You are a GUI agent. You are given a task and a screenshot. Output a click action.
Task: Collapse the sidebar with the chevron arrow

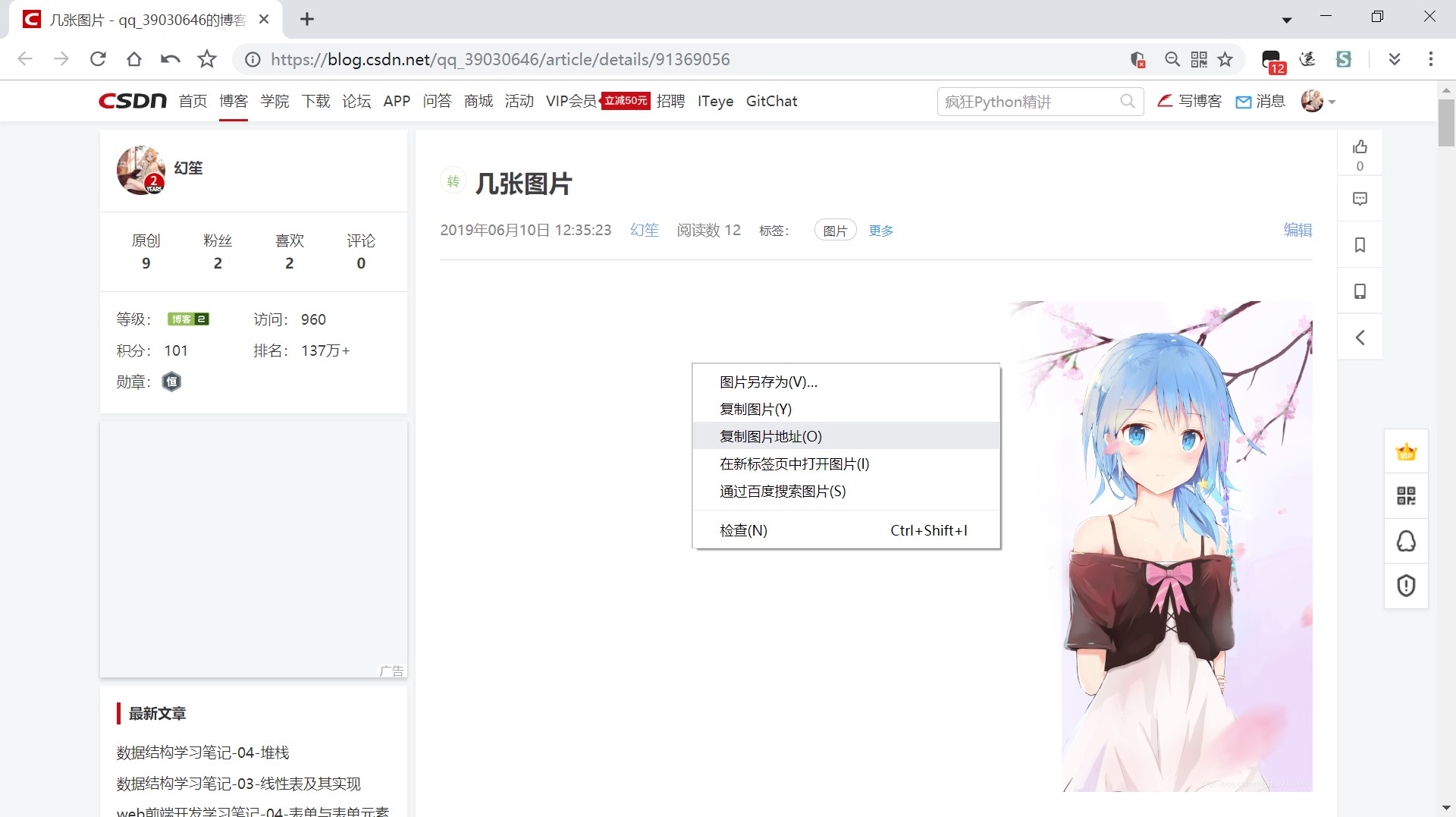pyautogui.click(x=1360, y=337)
